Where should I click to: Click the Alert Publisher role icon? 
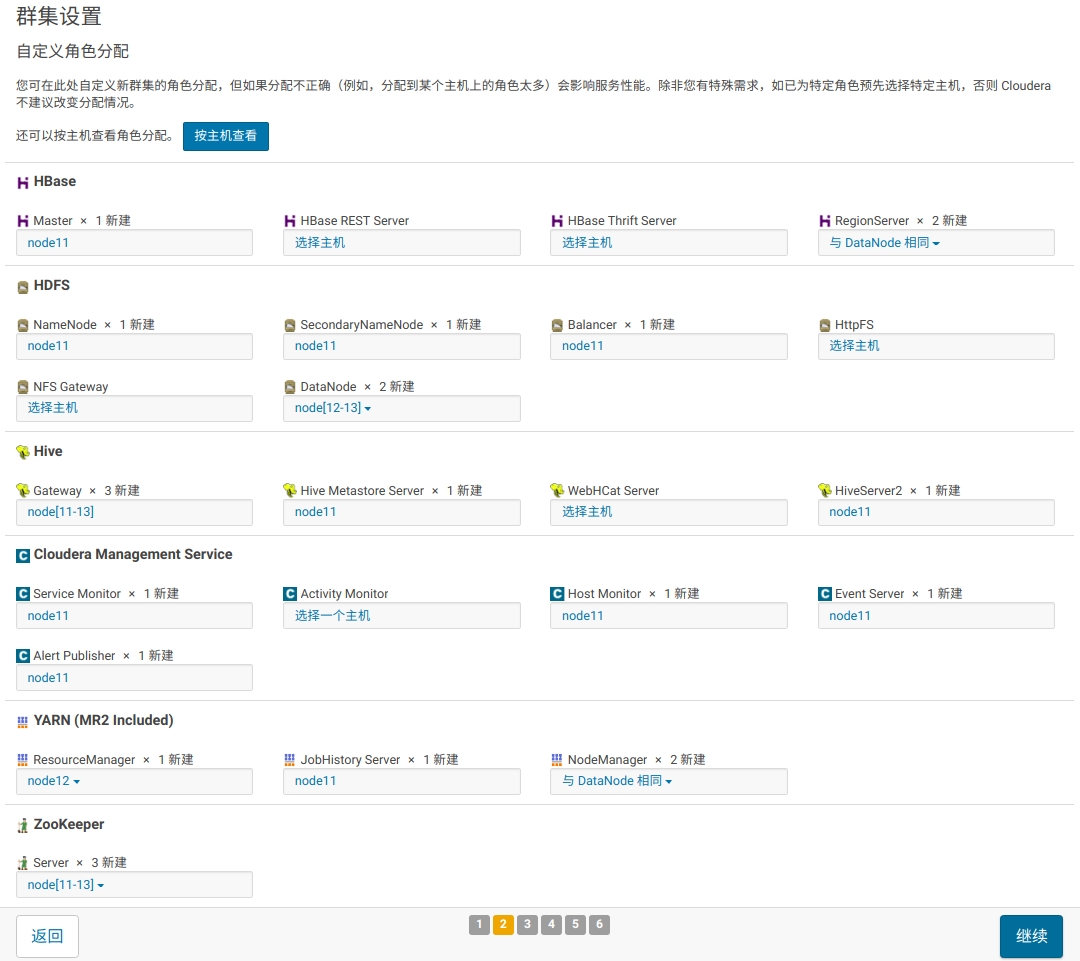(x=23, y=656)
